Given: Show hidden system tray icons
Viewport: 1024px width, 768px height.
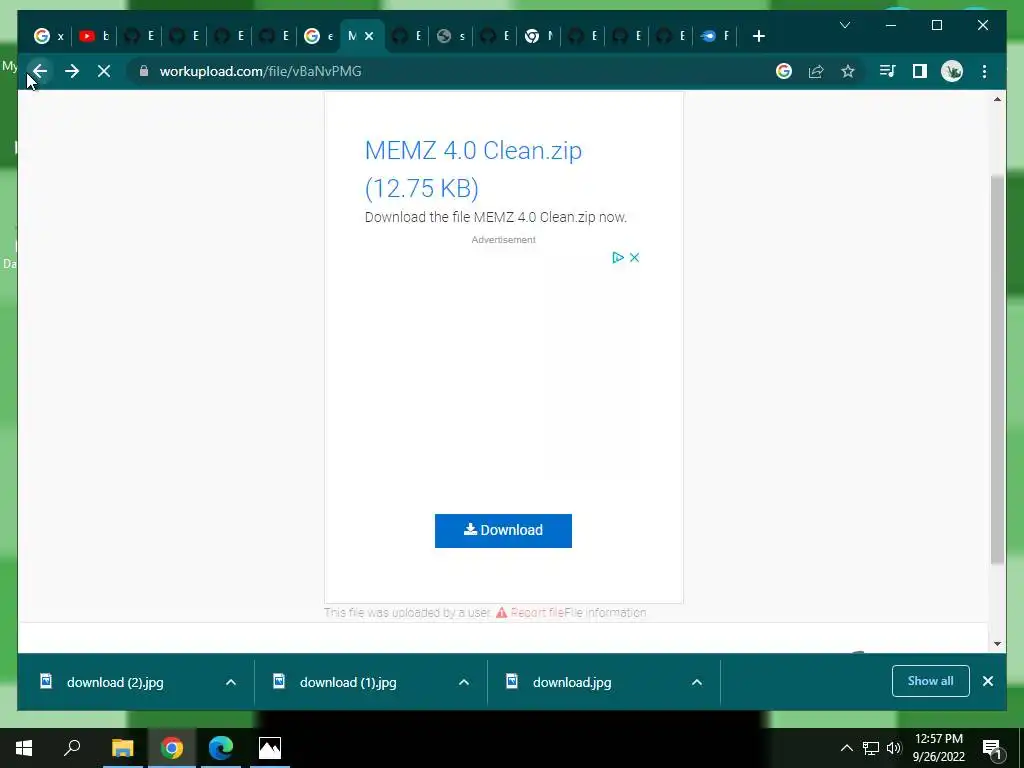Looking at the screenshot, I should [x=846, y=748].
